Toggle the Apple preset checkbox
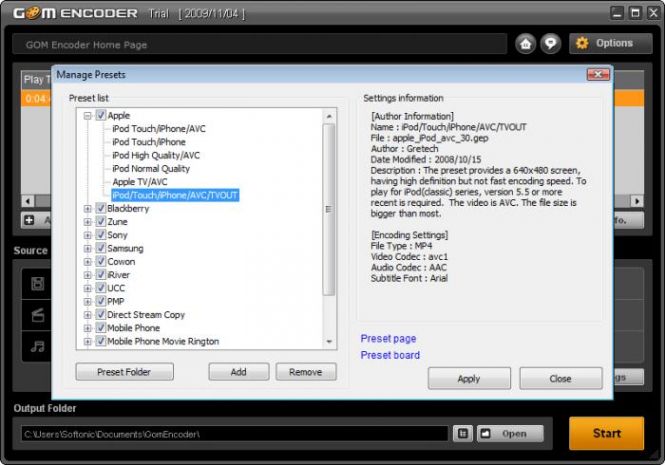 tap(101, 115)
